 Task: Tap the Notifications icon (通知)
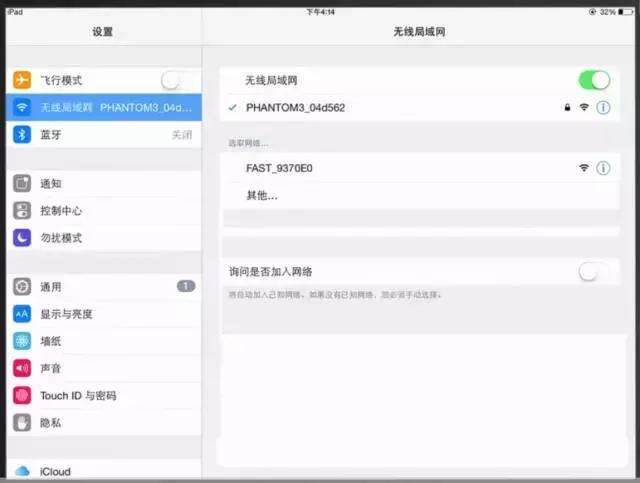(x=22, y=184)
